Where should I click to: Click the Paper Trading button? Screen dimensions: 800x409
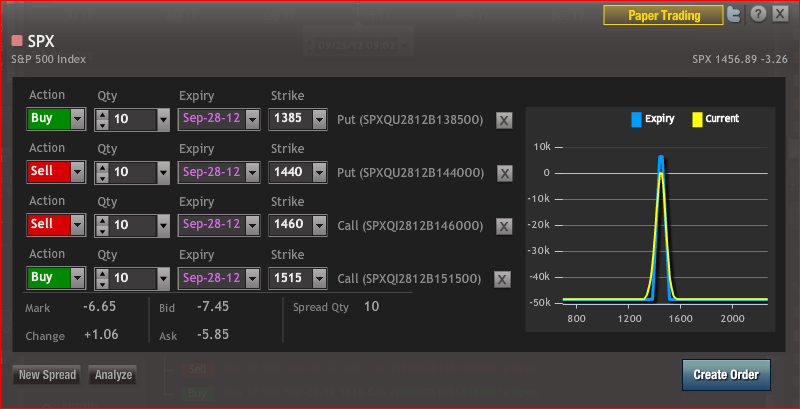(x=663, y=15)
